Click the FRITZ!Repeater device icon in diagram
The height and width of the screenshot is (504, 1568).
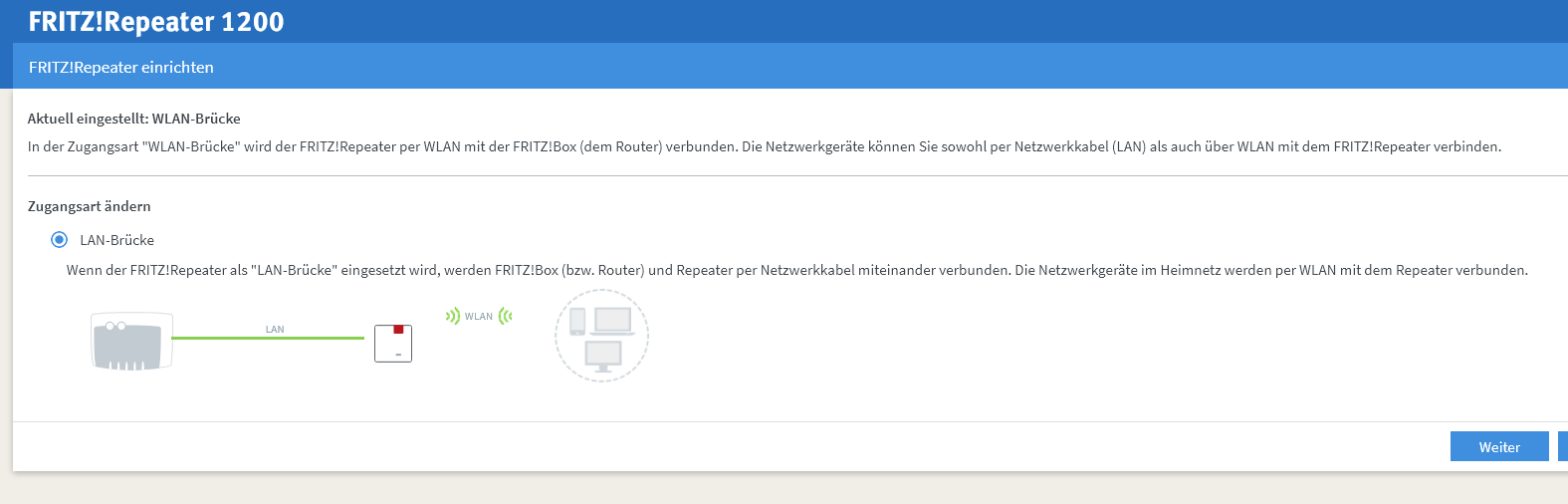[393, 344]
